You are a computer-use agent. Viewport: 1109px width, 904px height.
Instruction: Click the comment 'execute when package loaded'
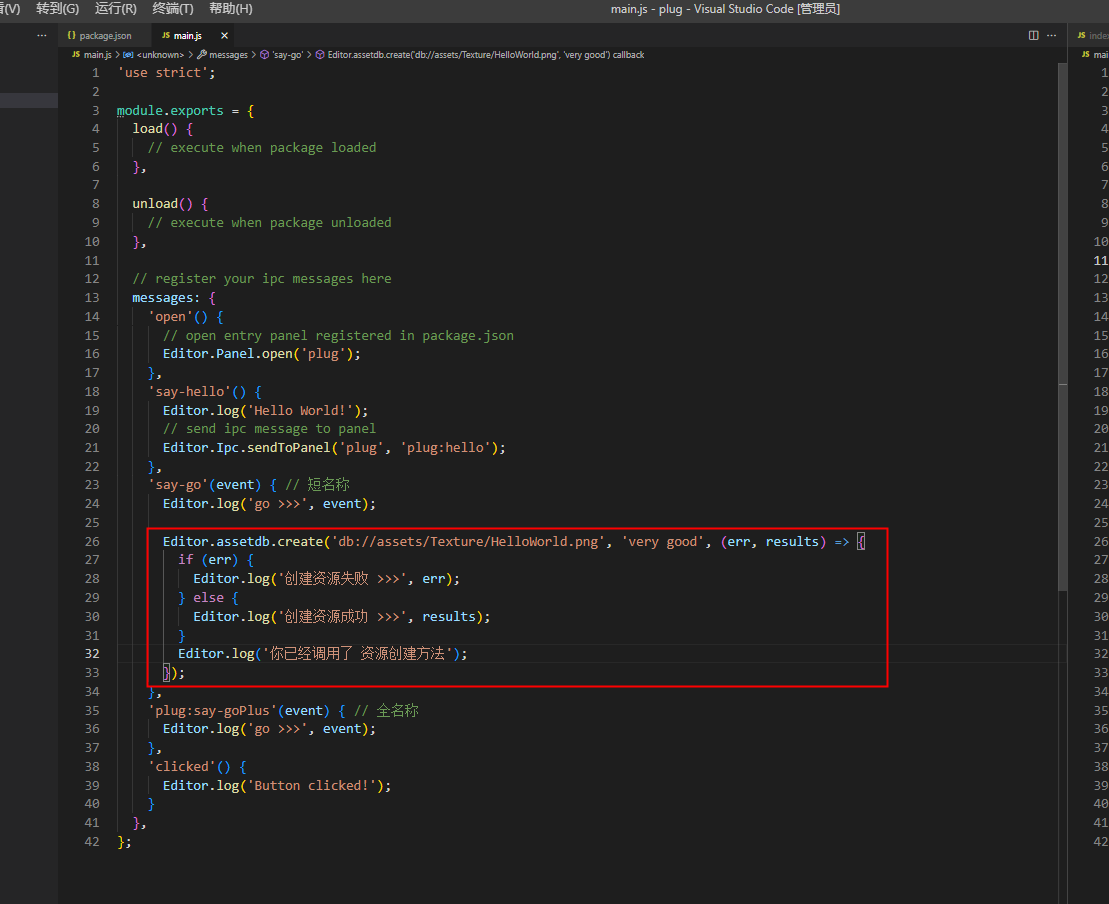(262, 148)
